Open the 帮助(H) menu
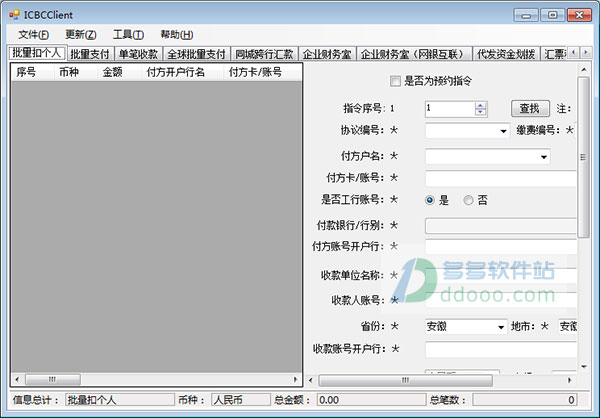600x418 pixels. click(176, 35)
